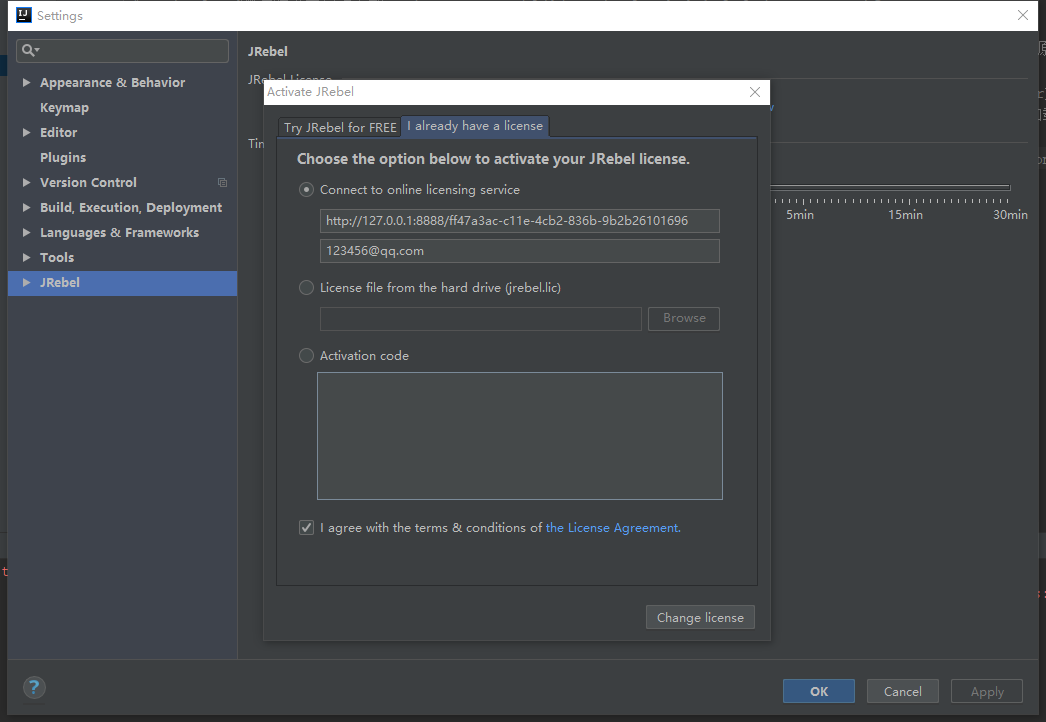Click the license file path field
The width and height of the screenshot is (1046, 722).
click(x=480, y=318)
